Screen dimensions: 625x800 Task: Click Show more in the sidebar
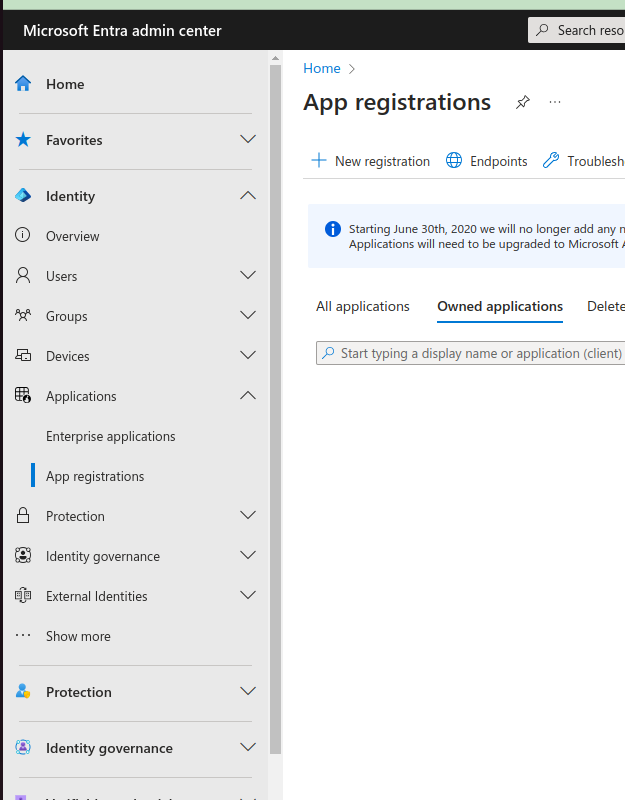point(78,636)
